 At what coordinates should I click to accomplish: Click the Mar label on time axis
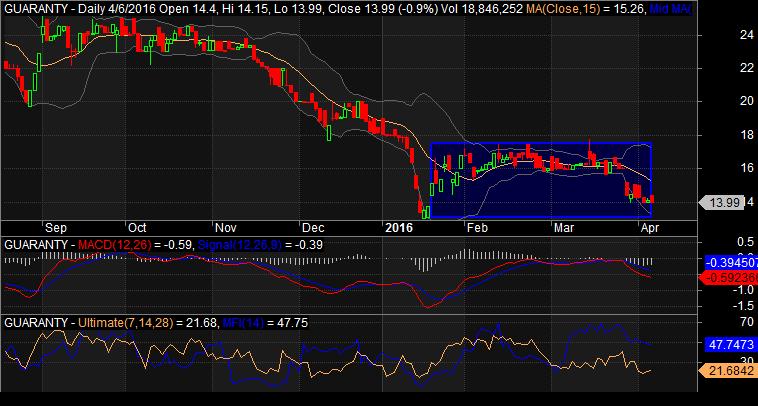click(564, 228)
